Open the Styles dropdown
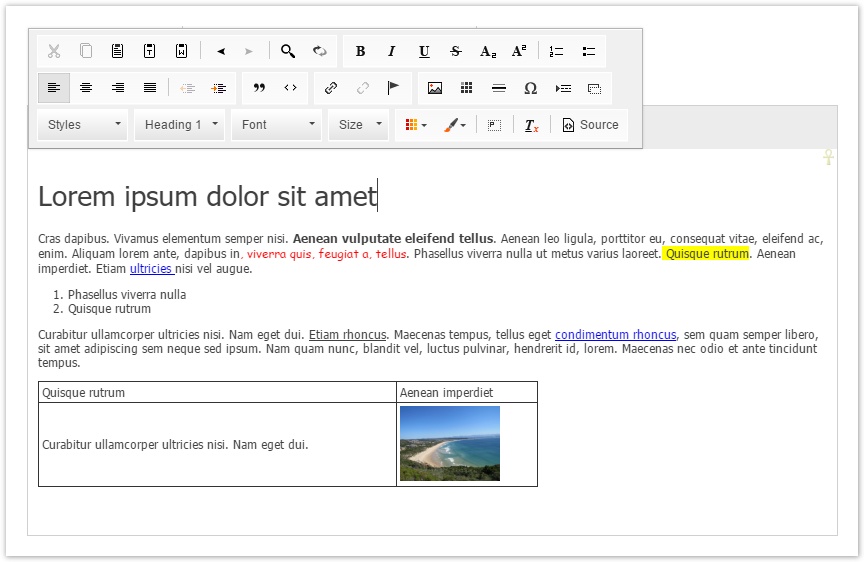Viewport: 864px width, 562px height. point(83,125)
